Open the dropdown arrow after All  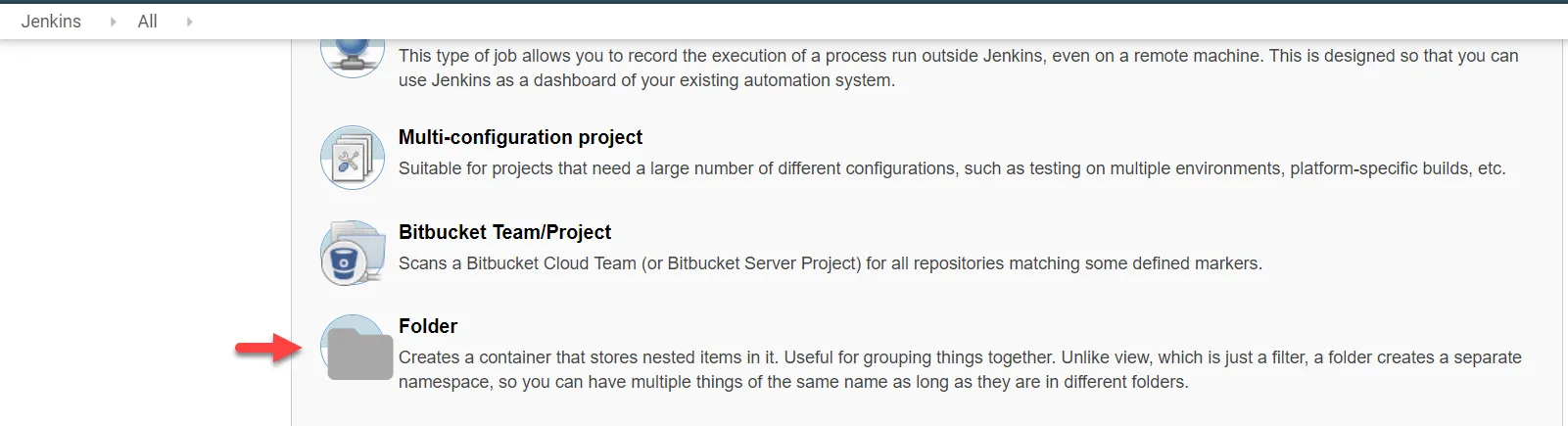pyautogui.click(x=189, y=22)
